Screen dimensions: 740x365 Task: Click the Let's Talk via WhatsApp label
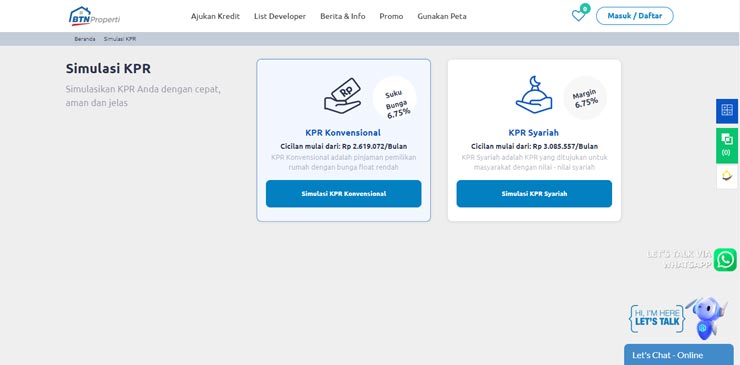click(x=679, y=260)
